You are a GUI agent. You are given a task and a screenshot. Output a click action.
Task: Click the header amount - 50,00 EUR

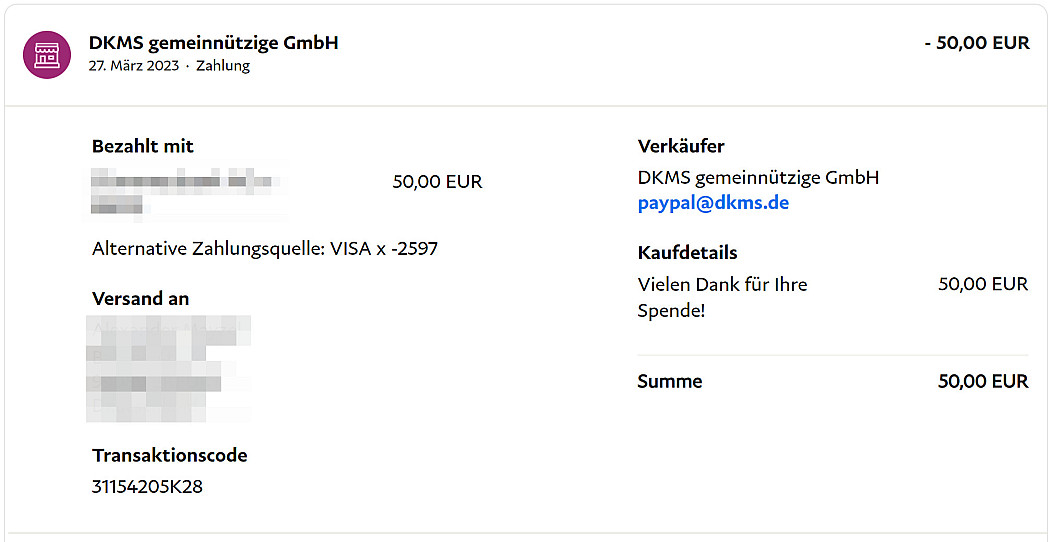click(x=976, y=43)
